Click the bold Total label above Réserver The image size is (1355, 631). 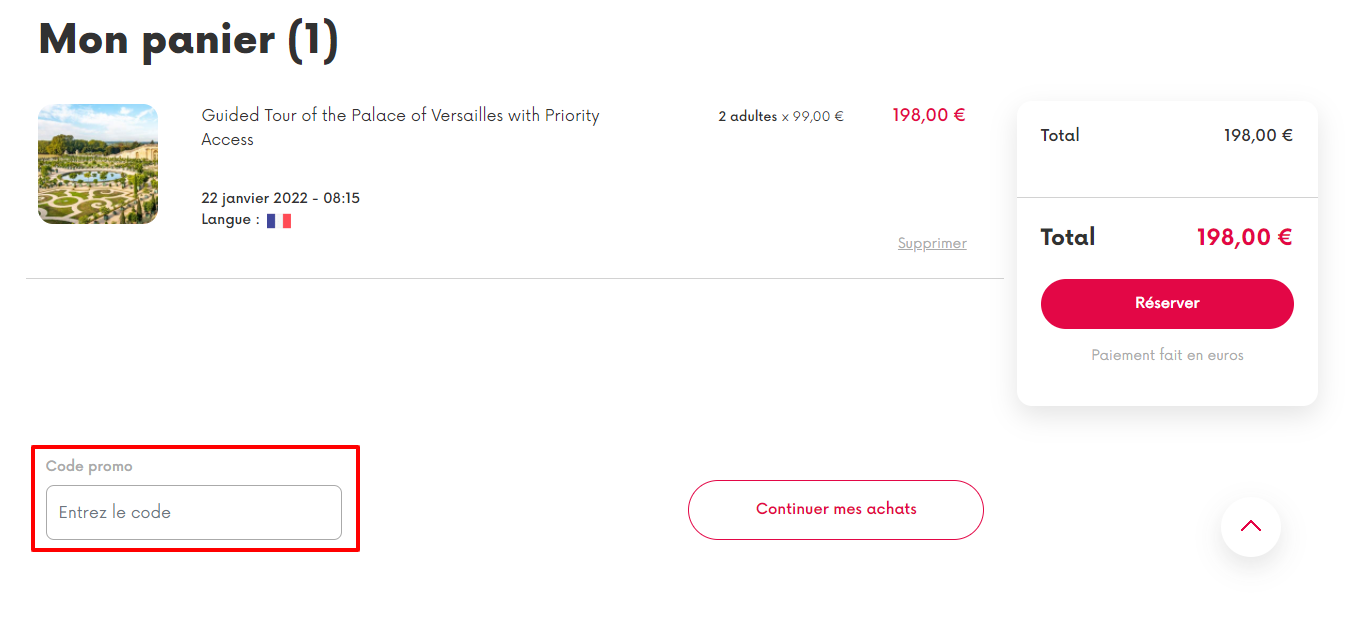tap(1068, 237)
